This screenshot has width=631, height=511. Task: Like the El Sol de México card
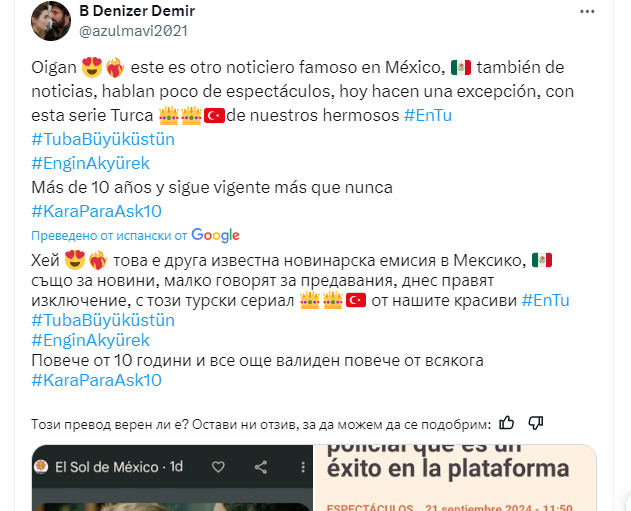click(x=218, y=467)
